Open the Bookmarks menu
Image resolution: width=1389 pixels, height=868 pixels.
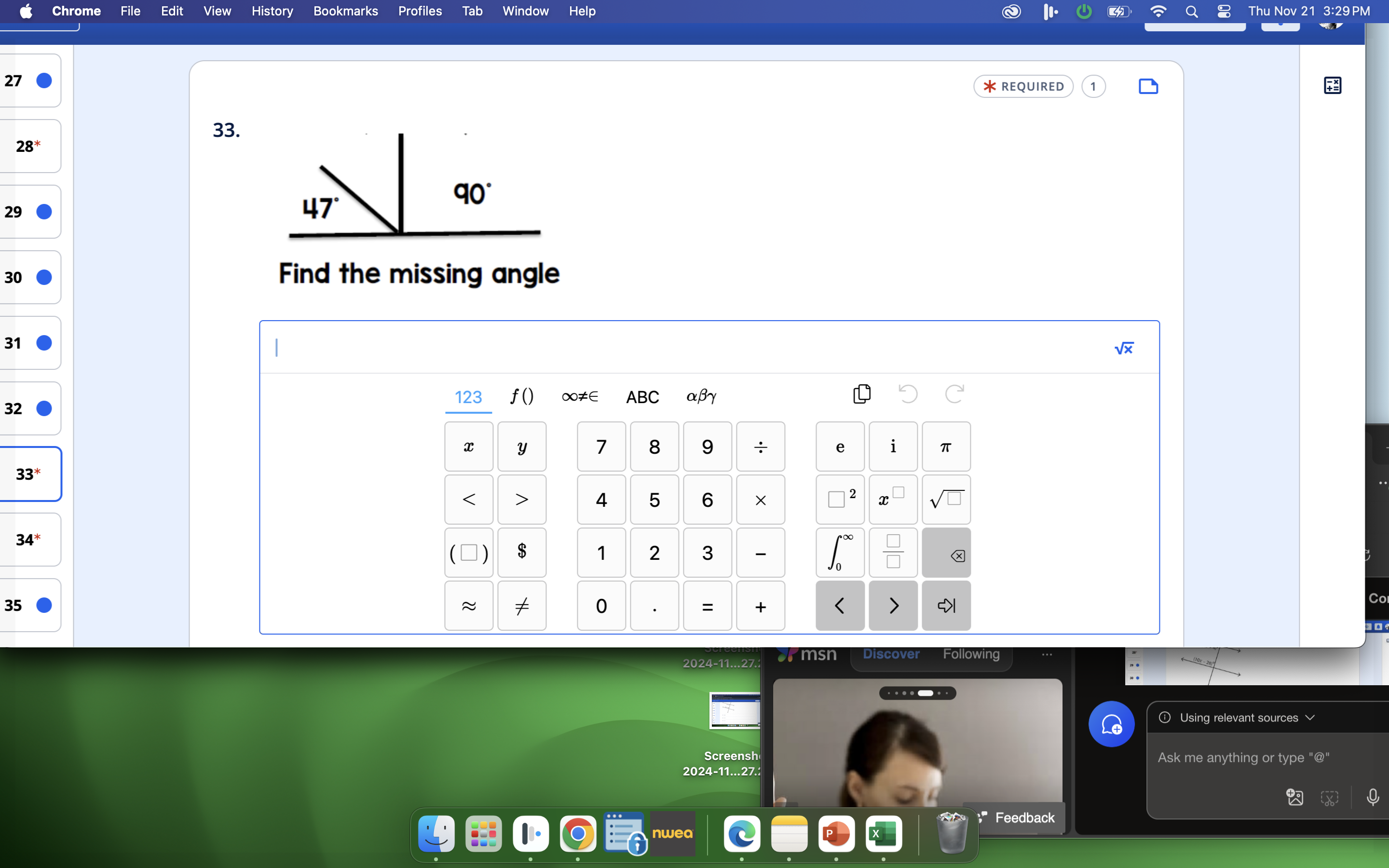coord(345,11)
